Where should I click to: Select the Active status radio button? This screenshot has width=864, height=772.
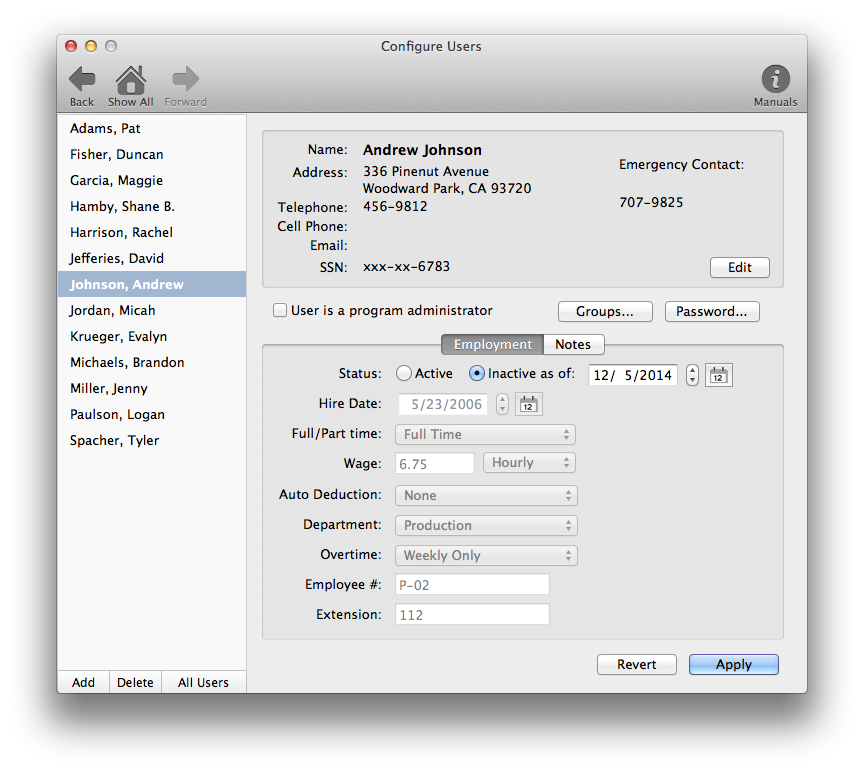pos(404,374)
